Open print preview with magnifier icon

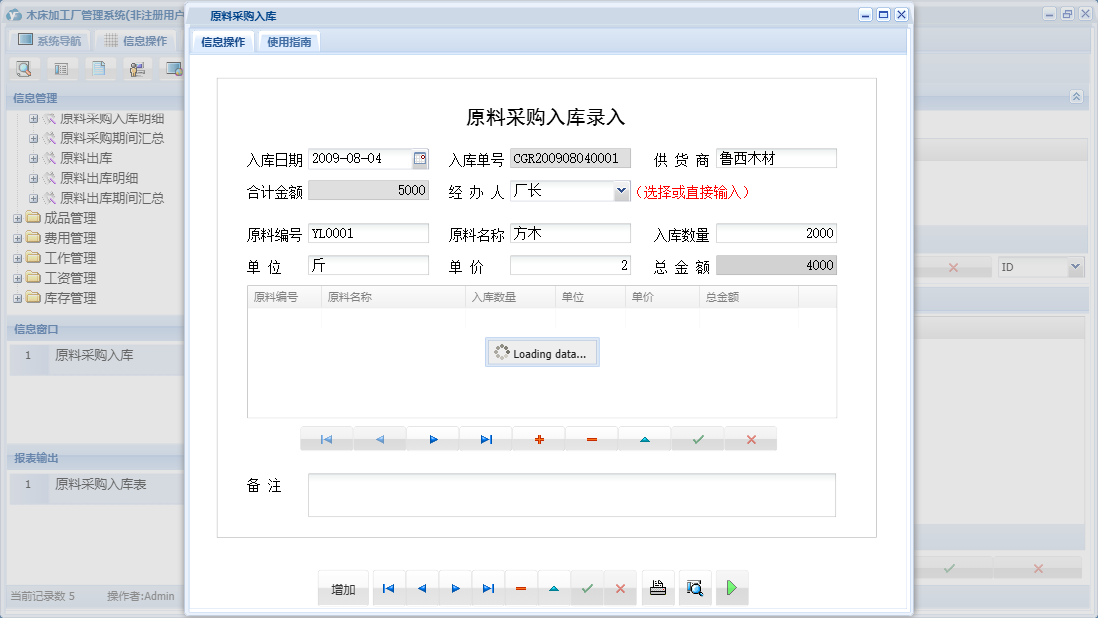(695, 588)
